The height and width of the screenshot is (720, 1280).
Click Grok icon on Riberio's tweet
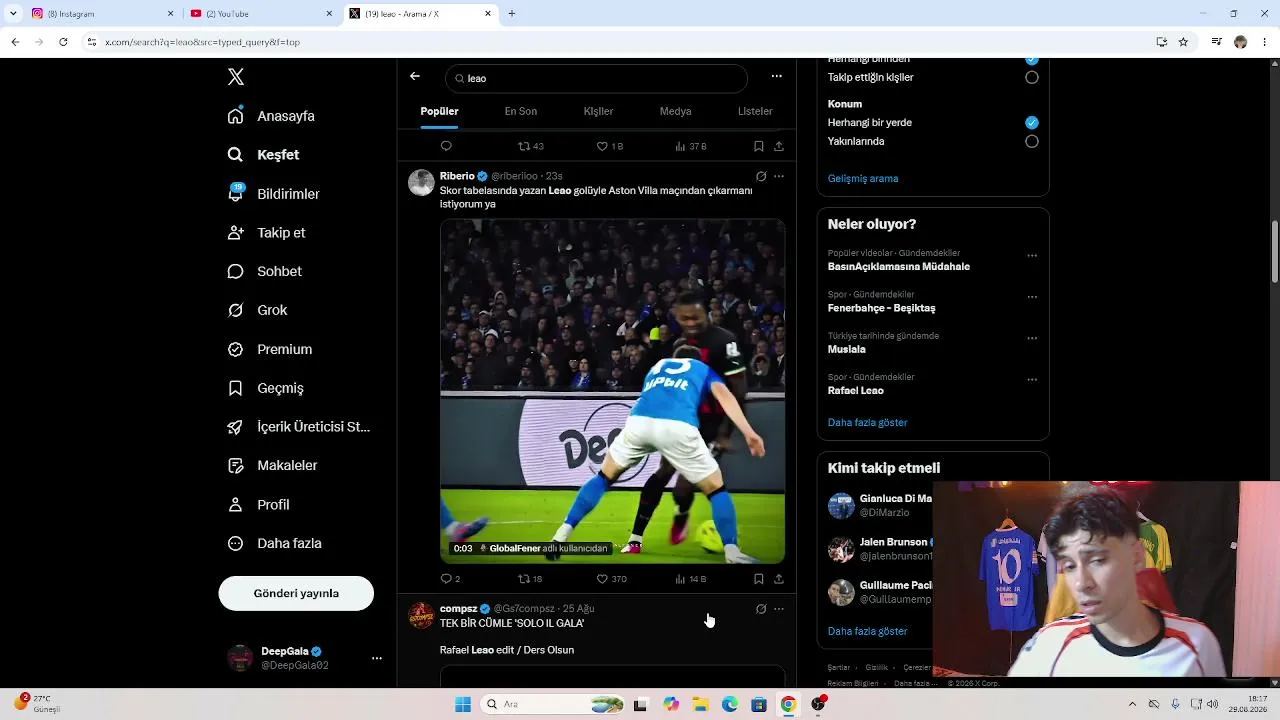pyautogui.click(x=761, y=176)
